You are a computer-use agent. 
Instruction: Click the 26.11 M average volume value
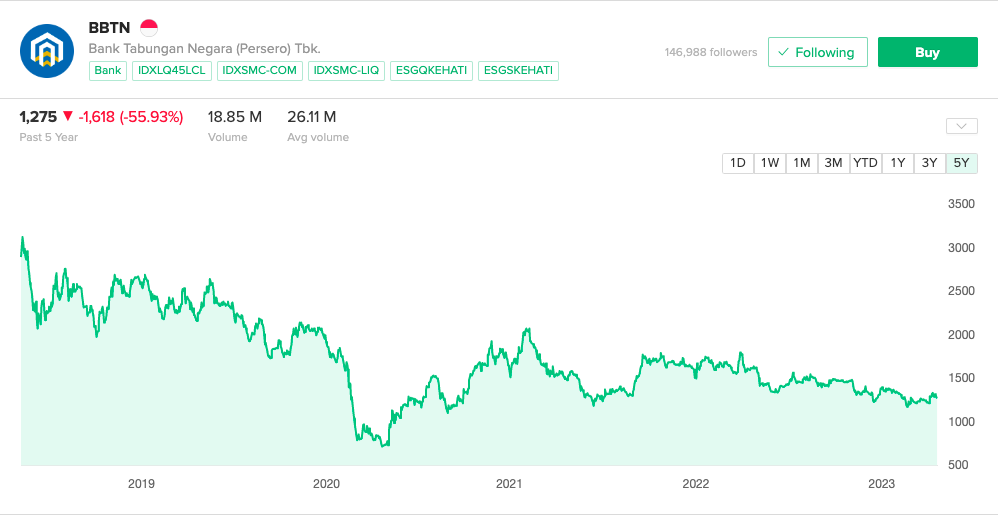pos(312,116)
